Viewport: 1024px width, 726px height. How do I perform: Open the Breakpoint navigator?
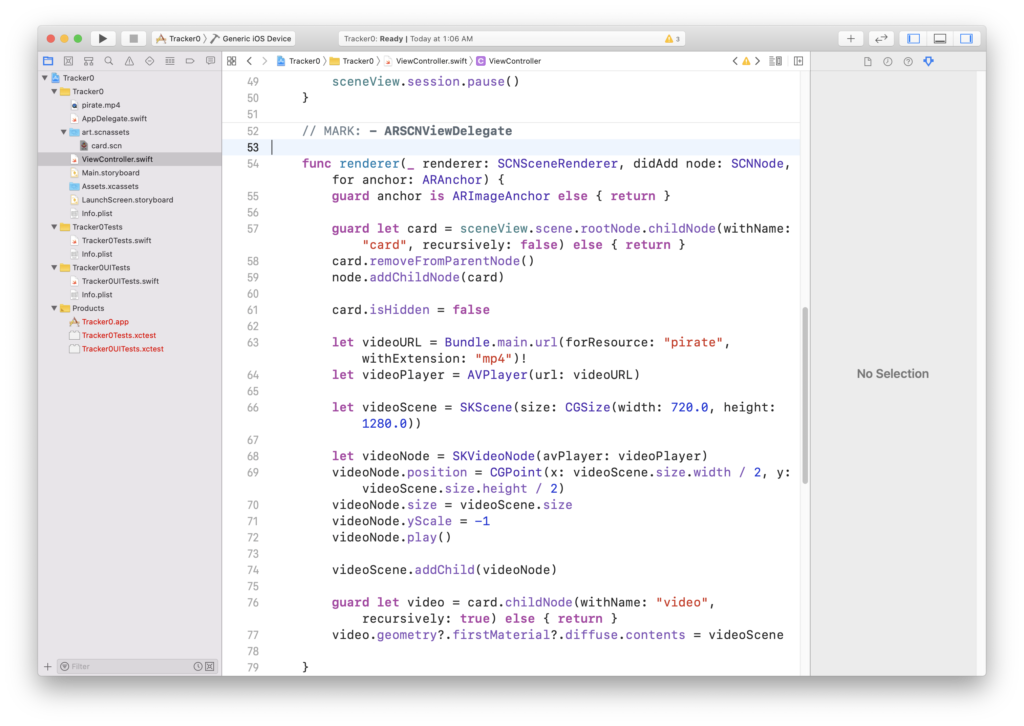point(190,61)
